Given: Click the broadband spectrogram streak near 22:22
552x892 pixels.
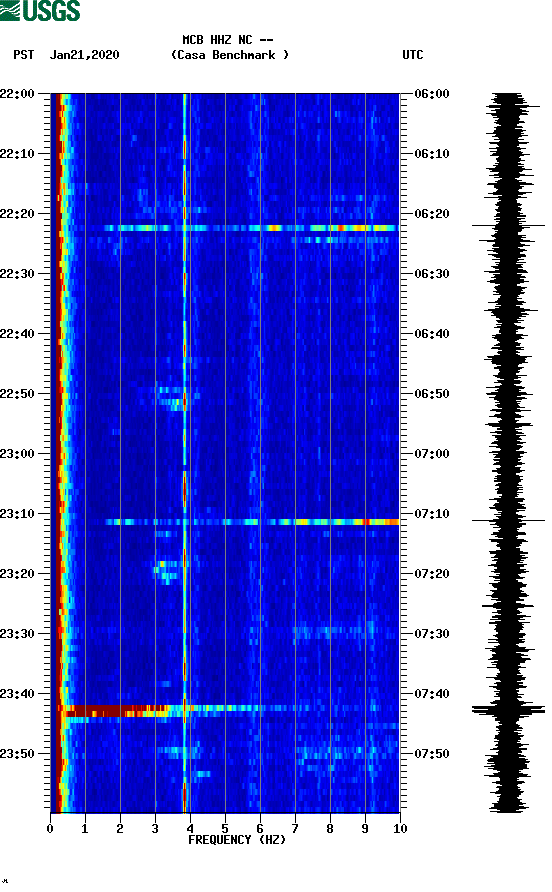Looking at the screenshot, I should (250, 228).
